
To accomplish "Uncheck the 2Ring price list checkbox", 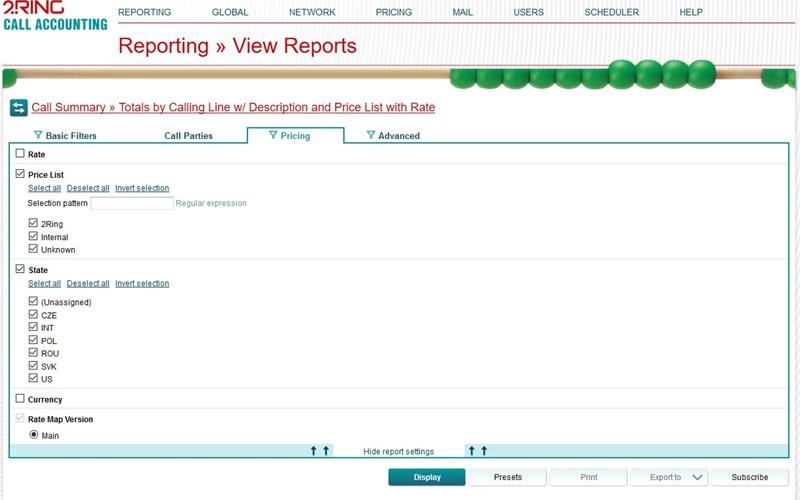I will pyautogui.click(x=34, y=224).
